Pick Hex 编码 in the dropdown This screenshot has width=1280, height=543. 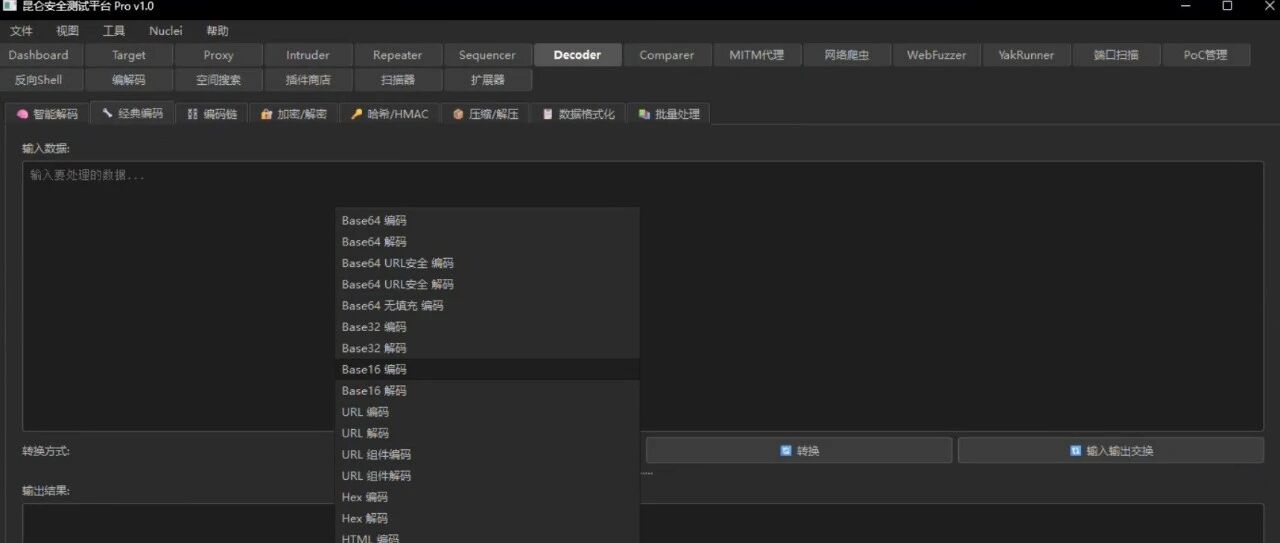[x=487, y=497]
